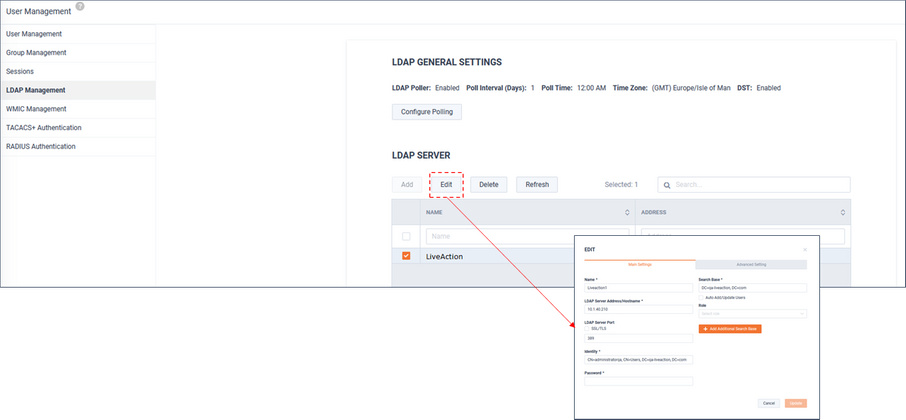Check Auto-Add/Update Users option
This screenshot has height=420, width=906.
(x=701, y=298)
